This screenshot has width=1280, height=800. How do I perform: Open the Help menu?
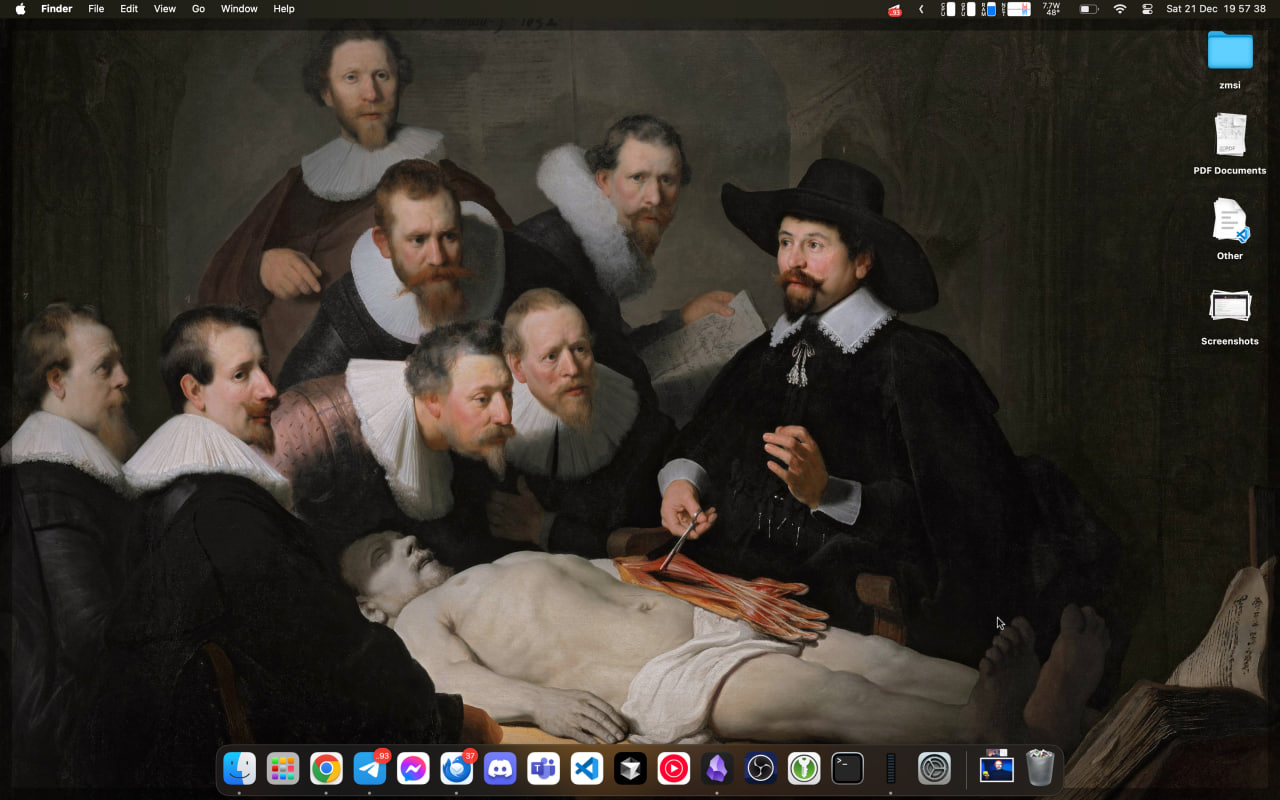click(284, 9)
